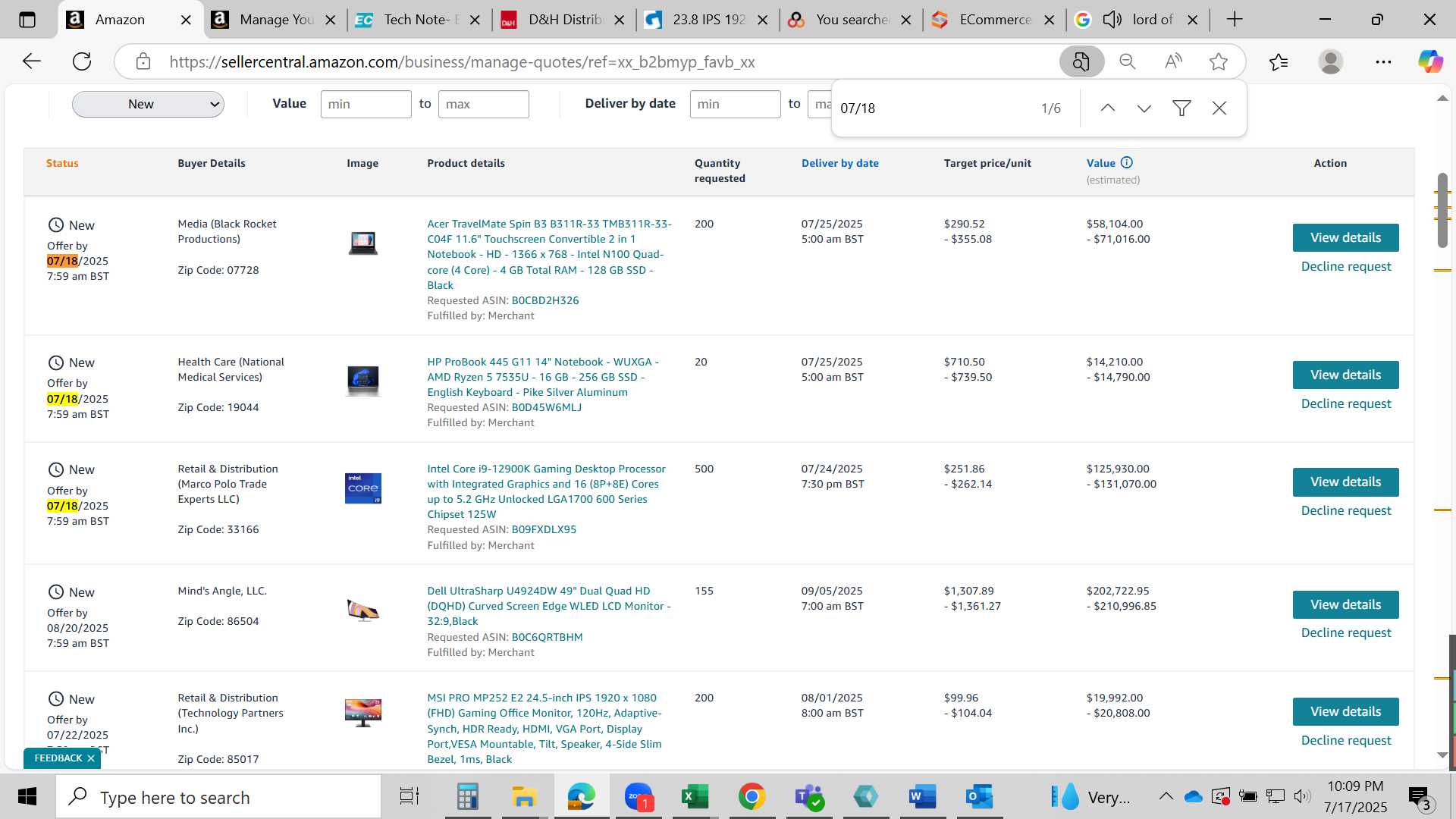The height and width of the screenshot is (819, 1456).
Task: Open ASIN B0CBD2H326 link
Action: pos(544,300)
